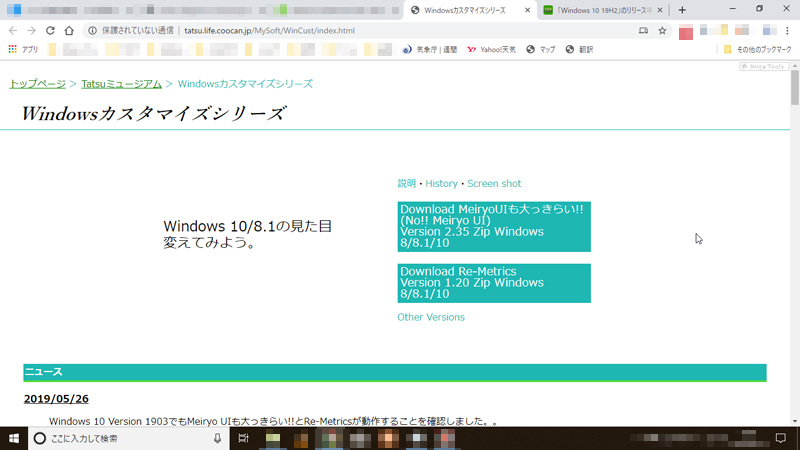Go back to the previous page
Viewport: 800px width, 450px height.
[x=13, y=31]
